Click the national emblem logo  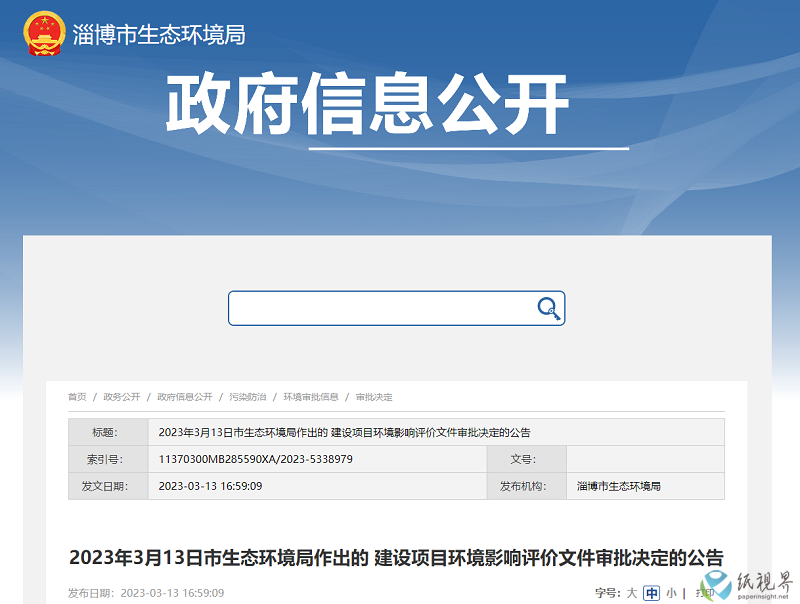point(44,33)
